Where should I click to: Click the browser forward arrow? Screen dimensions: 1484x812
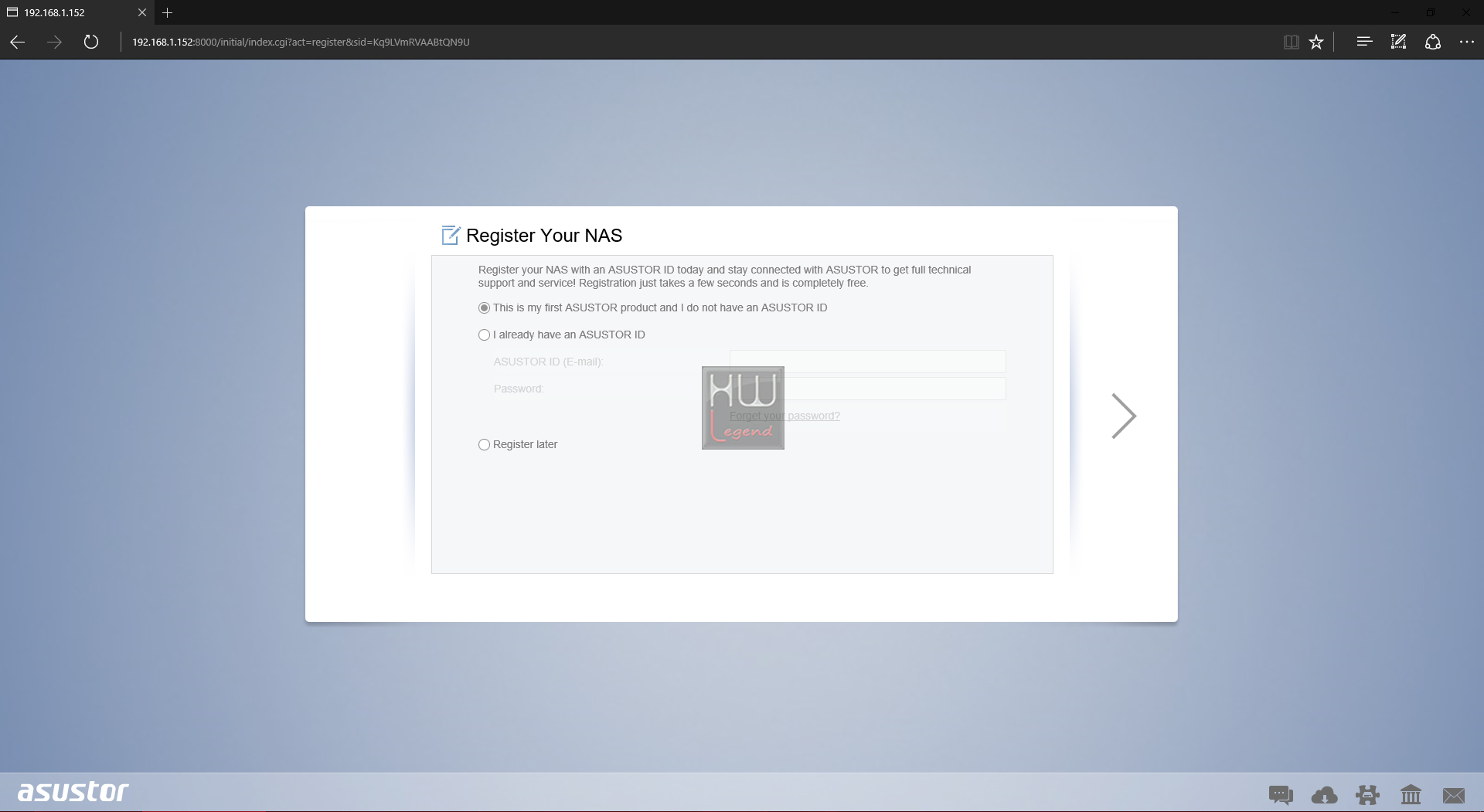pyautogui.click(x=54, y=42)
